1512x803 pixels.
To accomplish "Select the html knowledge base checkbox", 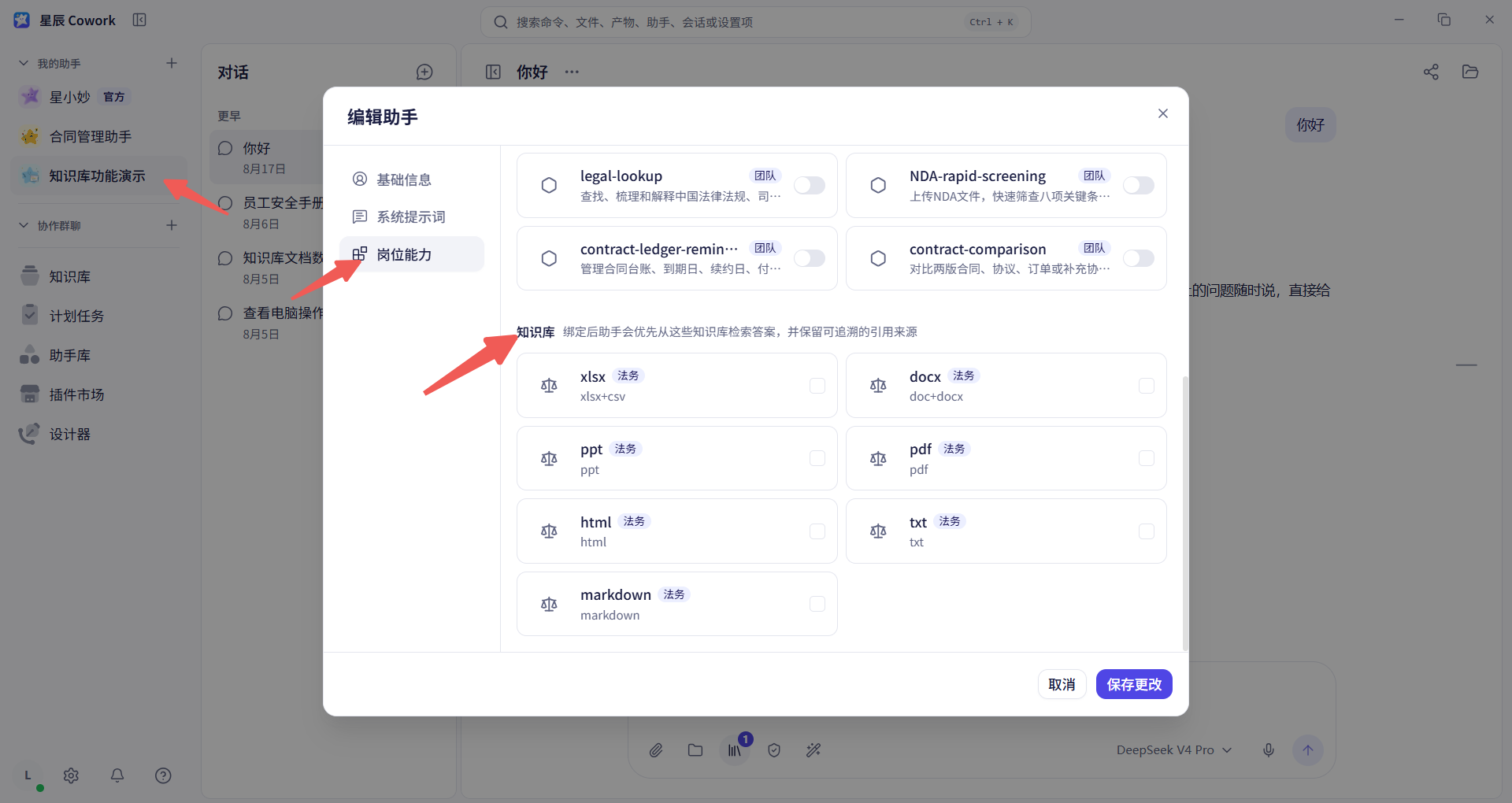I will coord(817,531).
